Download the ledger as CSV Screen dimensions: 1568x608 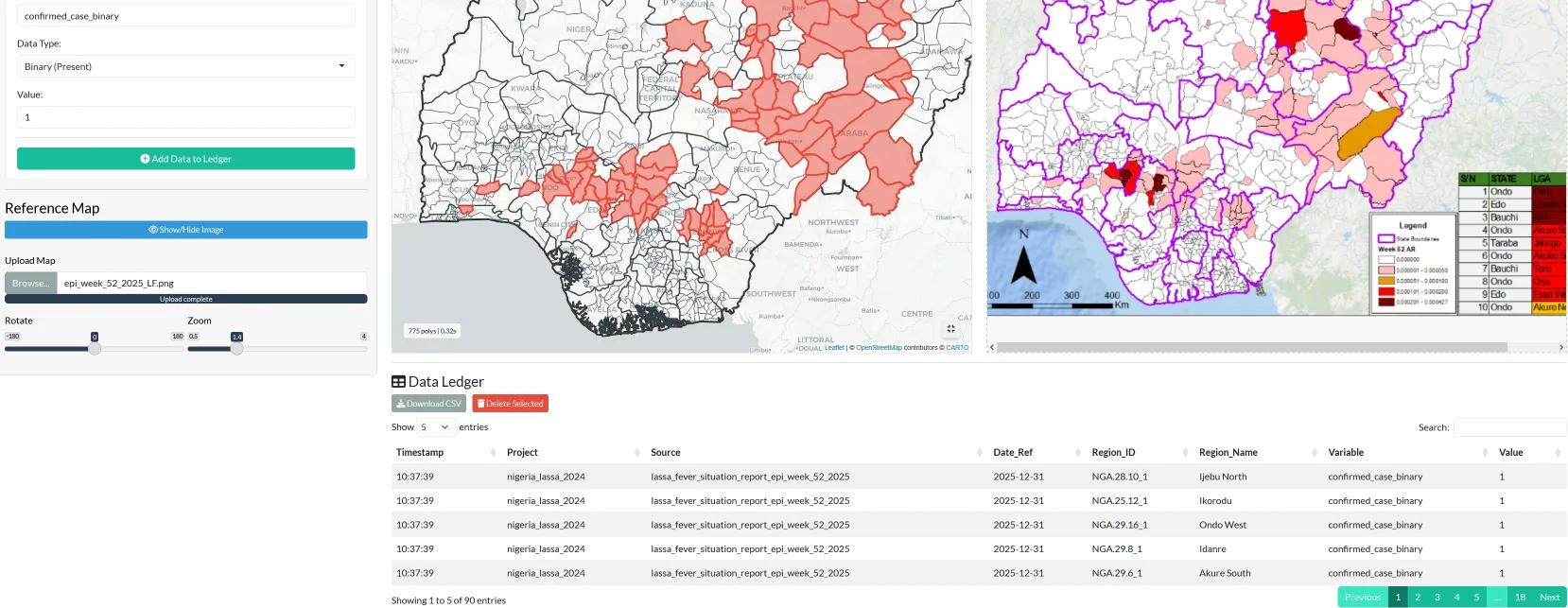428,404
